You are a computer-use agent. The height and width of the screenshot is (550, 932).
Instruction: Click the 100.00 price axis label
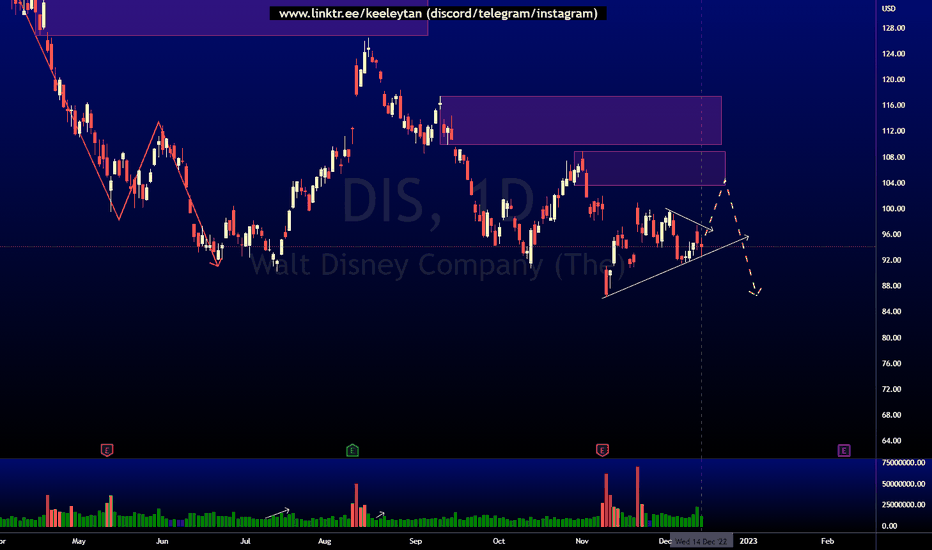(x=893, y=208)
